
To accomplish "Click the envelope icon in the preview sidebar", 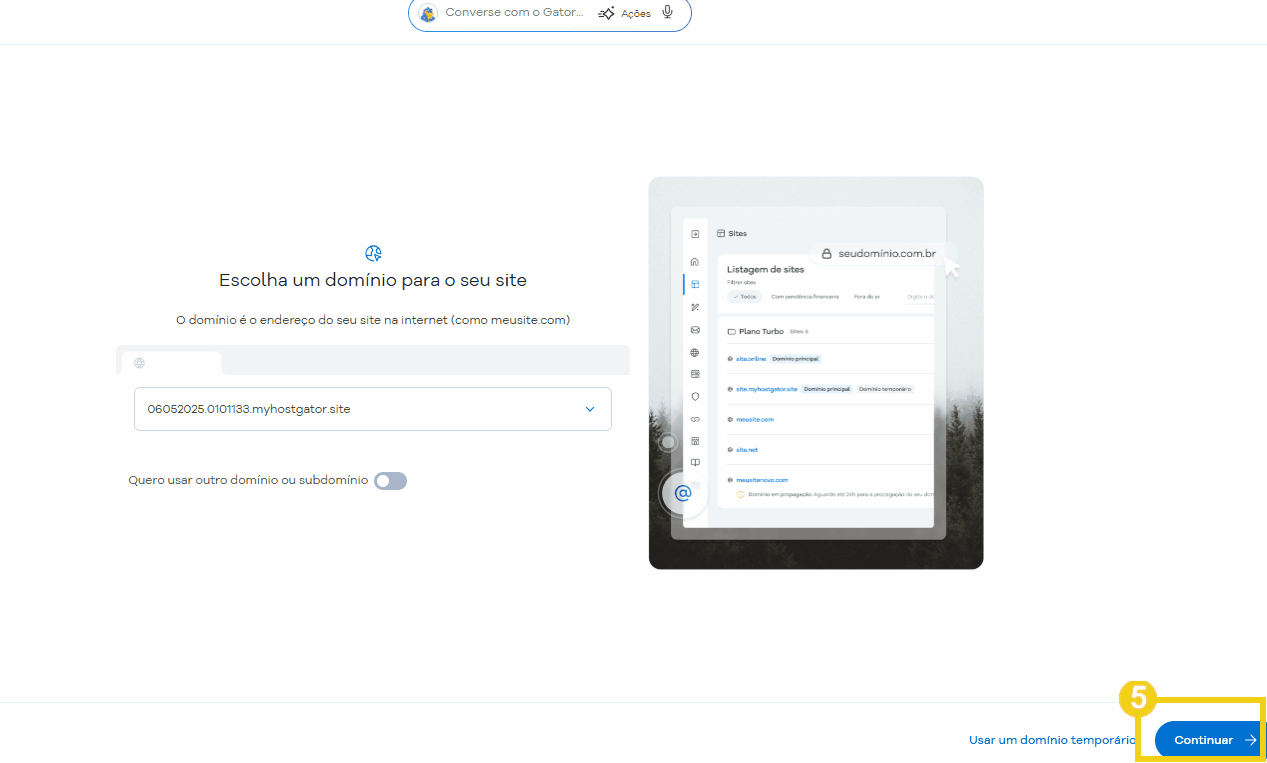I will pyautogui.click(x=694, y=329).
